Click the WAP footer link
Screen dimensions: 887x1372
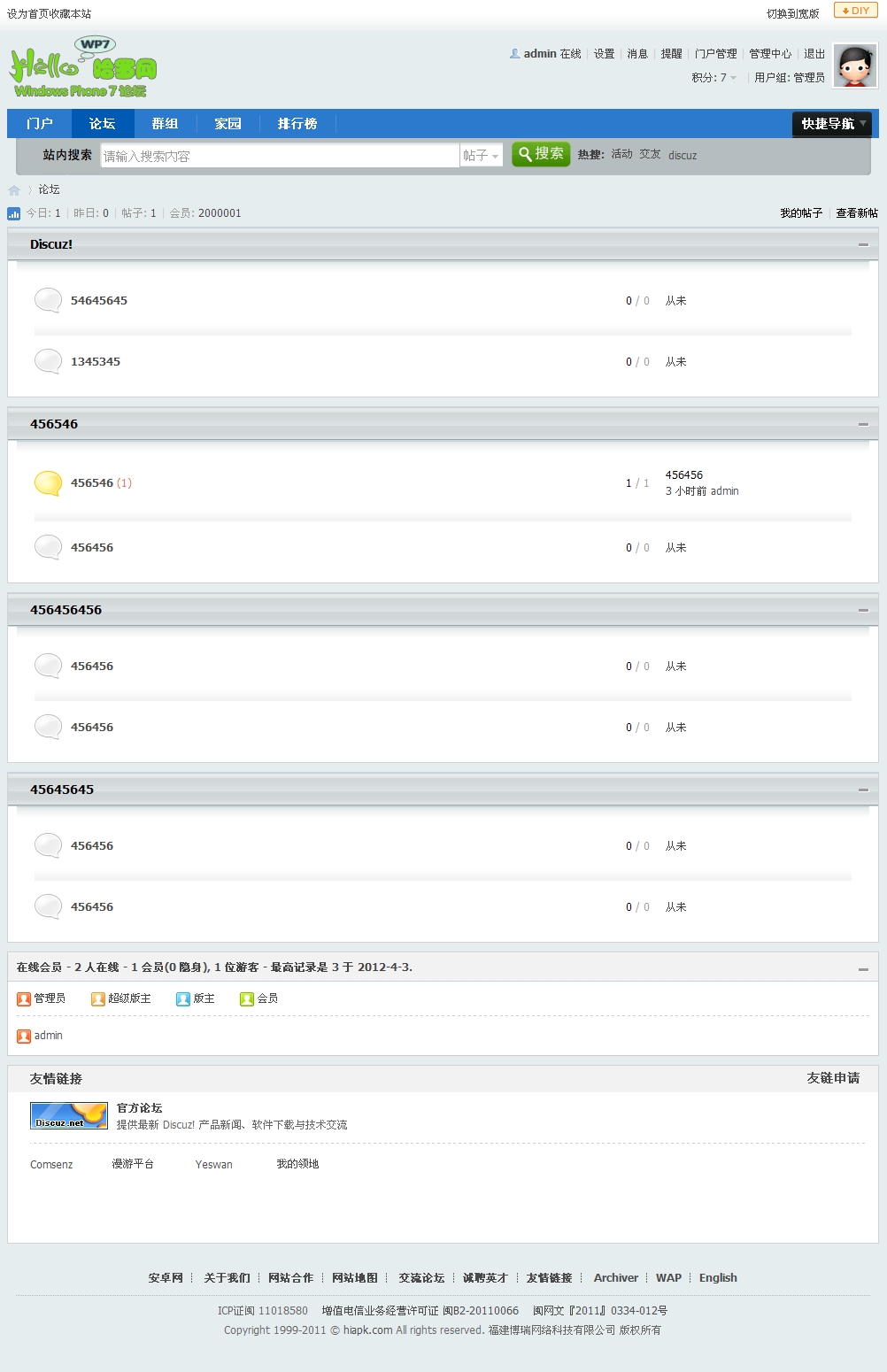click(669, 1278)
